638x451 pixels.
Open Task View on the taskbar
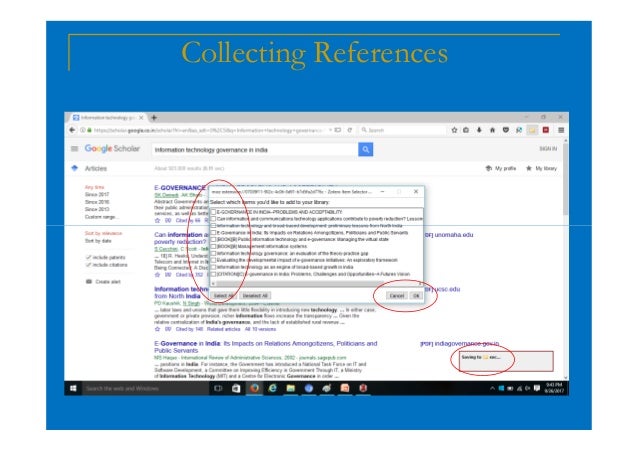218,388
